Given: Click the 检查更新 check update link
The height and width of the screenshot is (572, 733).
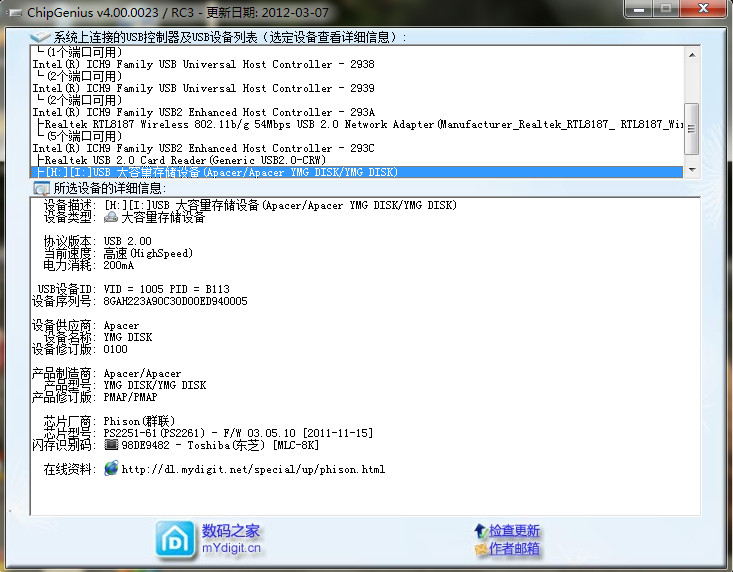Looking at the screenshot, I should pos(514,530).
